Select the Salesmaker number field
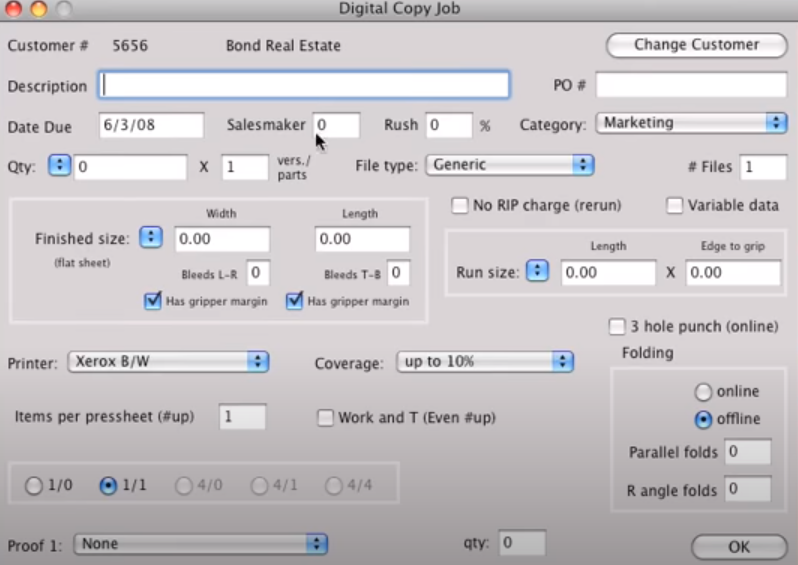The height and width of the screenshot is (565, 798). (336, 125)
